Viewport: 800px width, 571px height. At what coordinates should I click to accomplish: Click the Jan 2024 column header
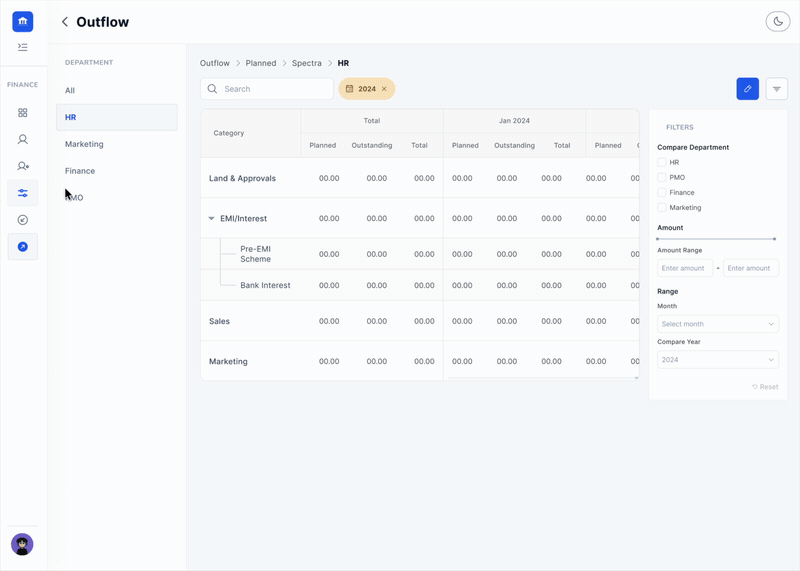(514, 121)
